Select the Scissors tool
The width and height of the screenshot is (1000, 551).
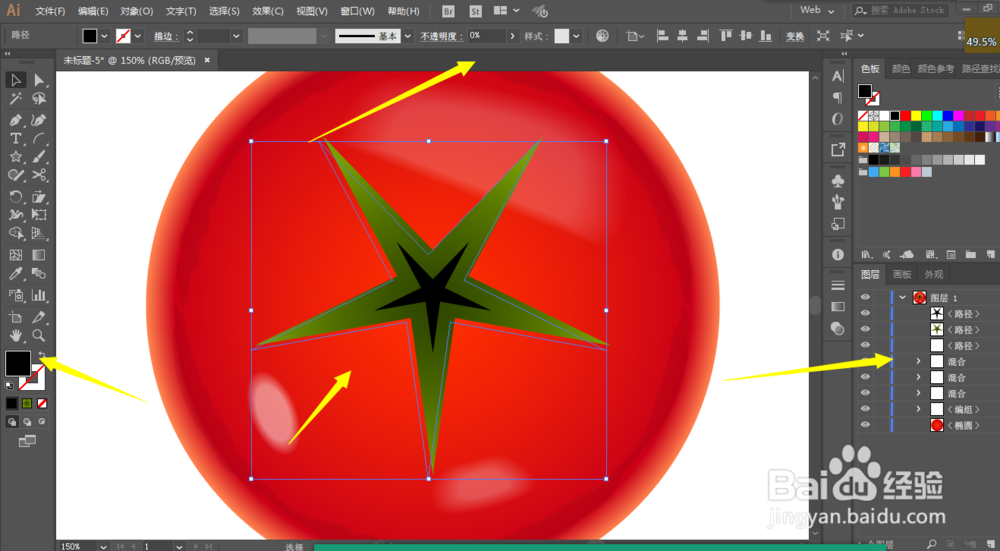(x=39, y=175)
